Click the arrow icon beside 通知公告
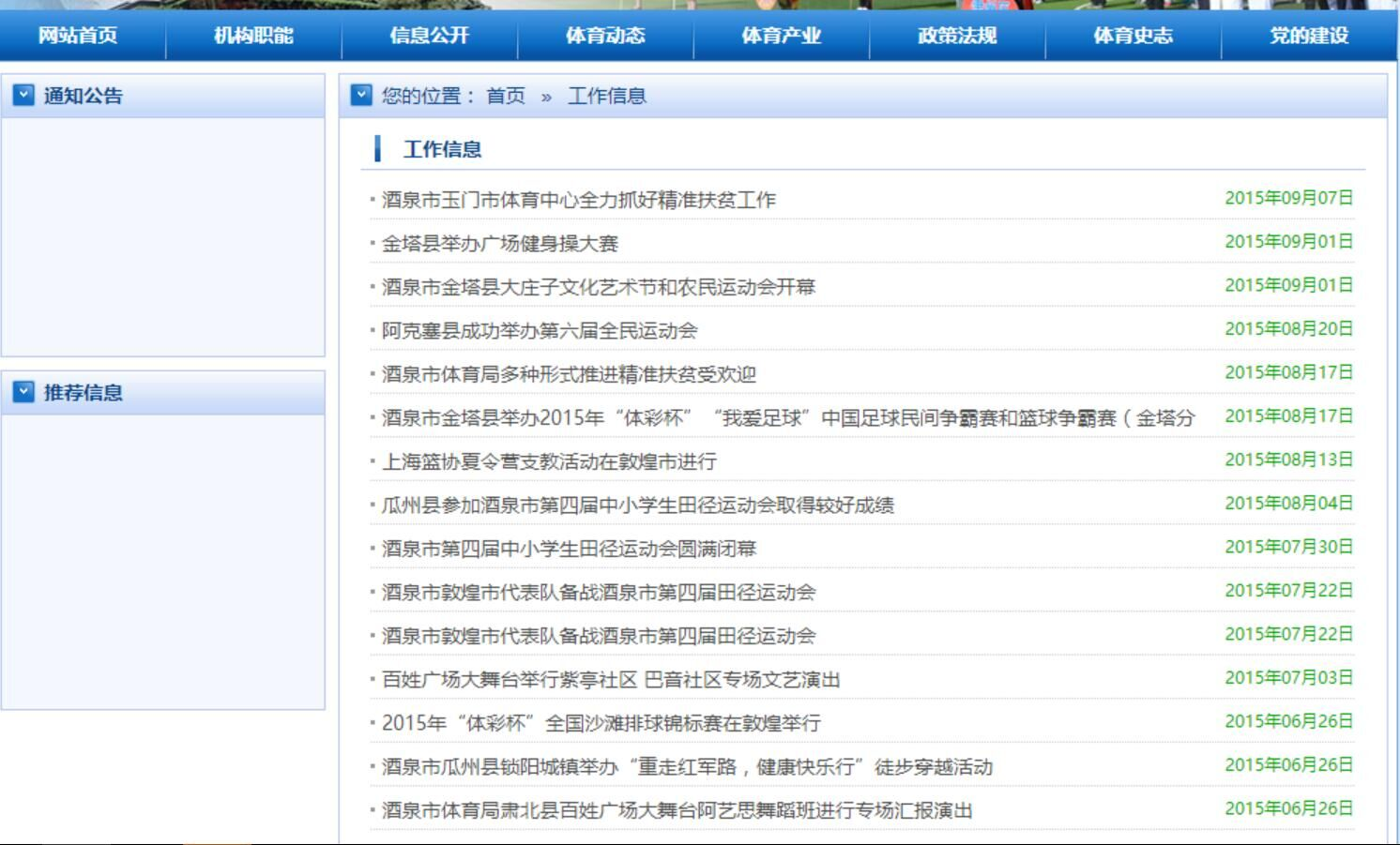This screenshot has height=845, width=1400. tap(23, 95)
